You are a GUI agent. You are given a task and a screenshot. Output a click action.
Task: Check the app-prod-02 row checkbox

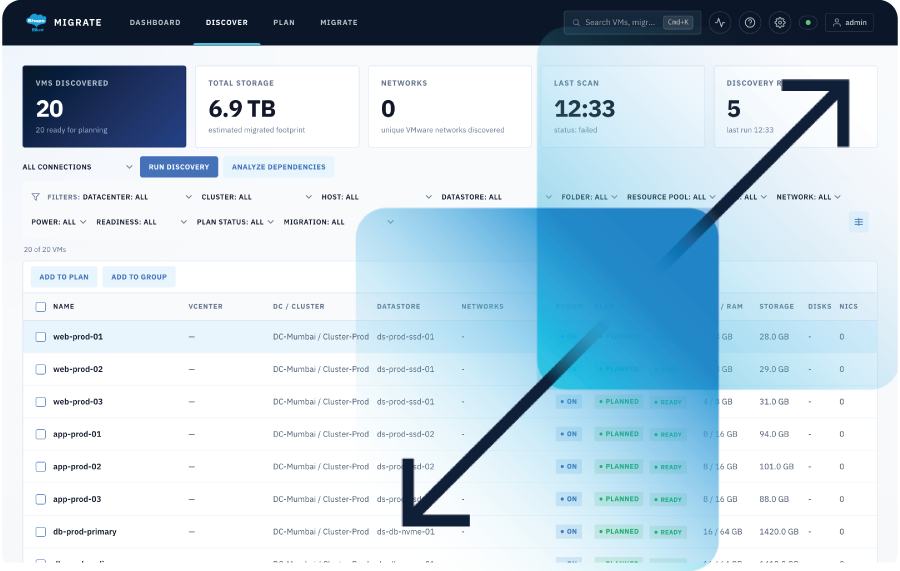click(41, 467)
